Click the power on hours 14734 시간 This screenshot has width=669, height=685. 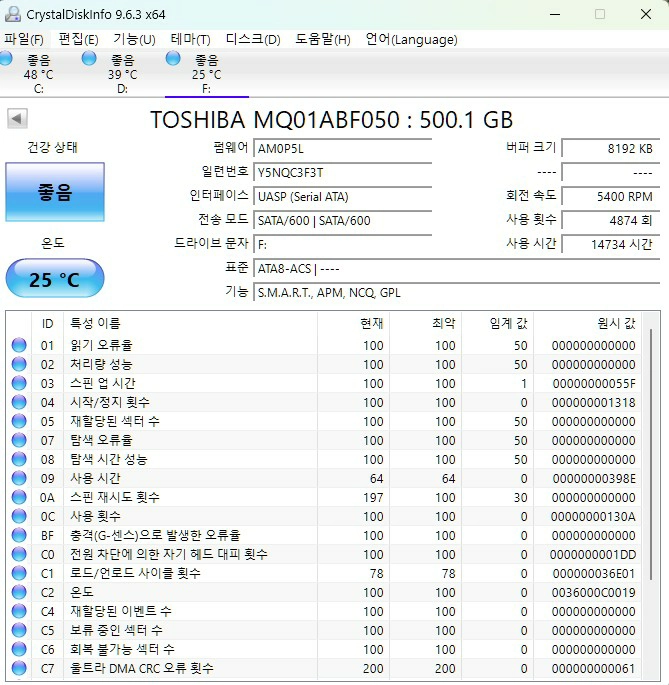[x=610, y=245]
